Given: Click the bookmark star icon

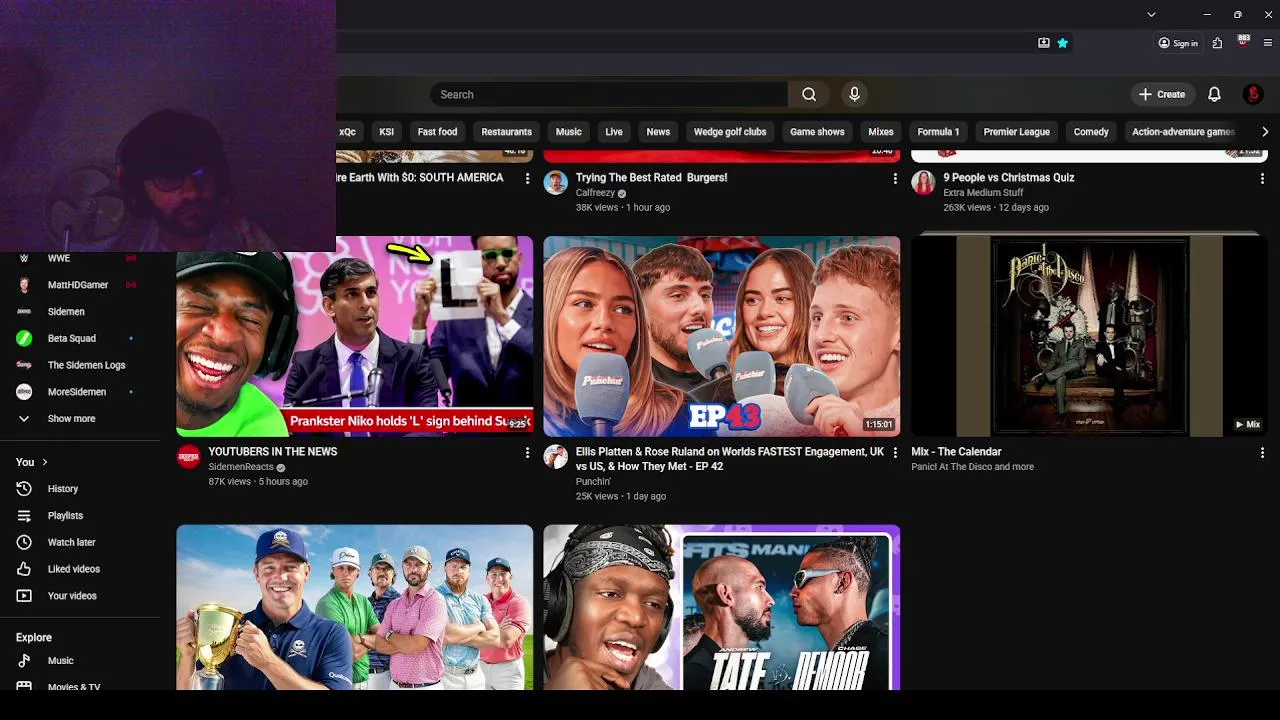Looking at the screenshot, I should [1062, 43].
